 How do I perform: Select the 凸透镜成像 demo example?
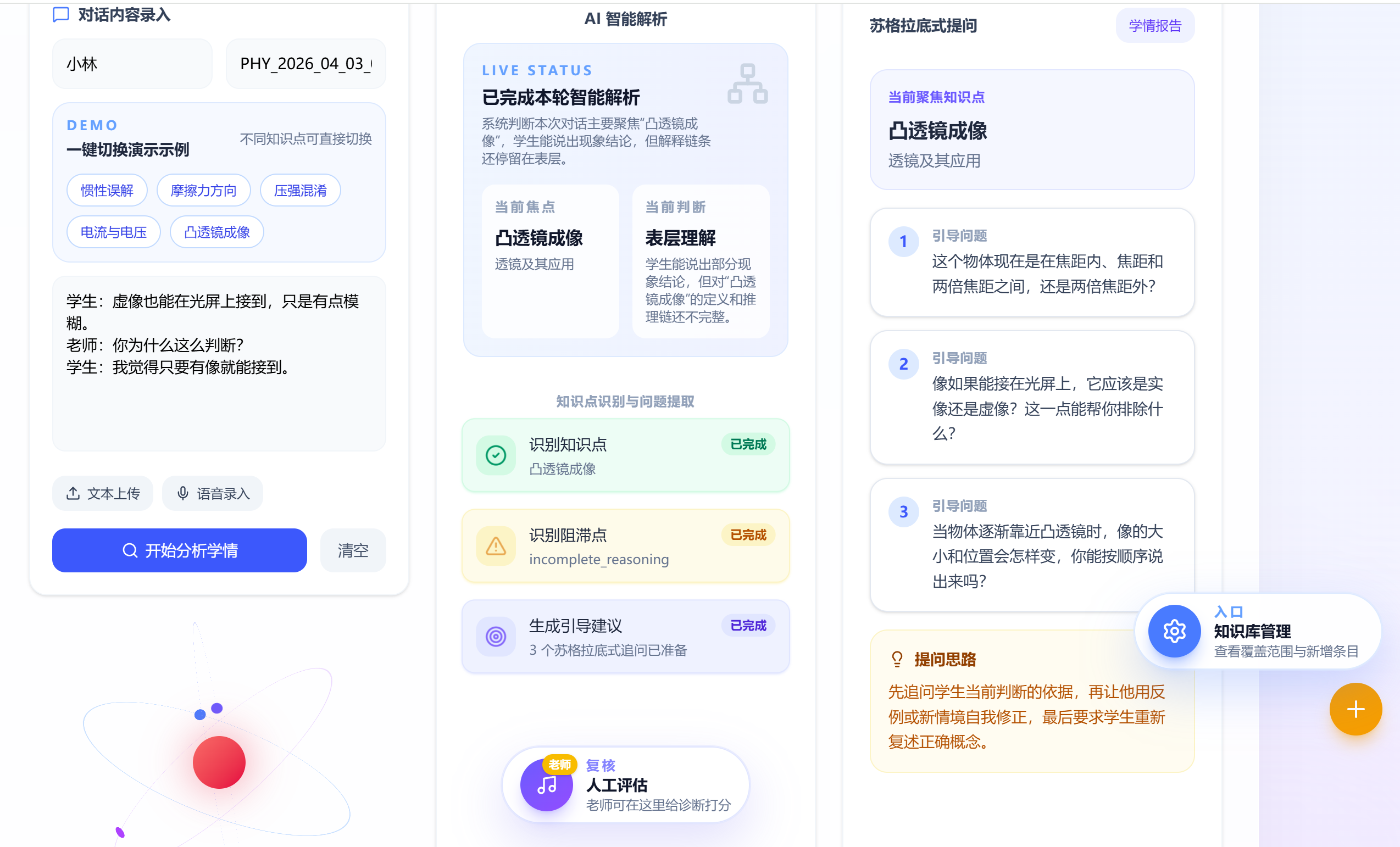(x=217, y=232)
